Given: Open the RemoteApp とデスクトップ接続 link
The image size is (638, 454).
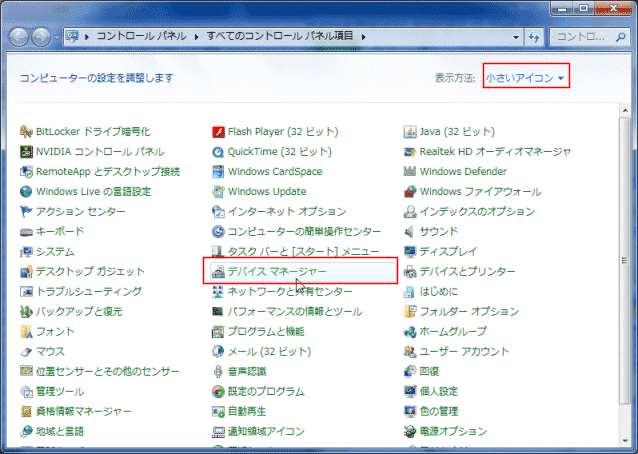Looking at the screenshot, I should (x=108, y=172).
